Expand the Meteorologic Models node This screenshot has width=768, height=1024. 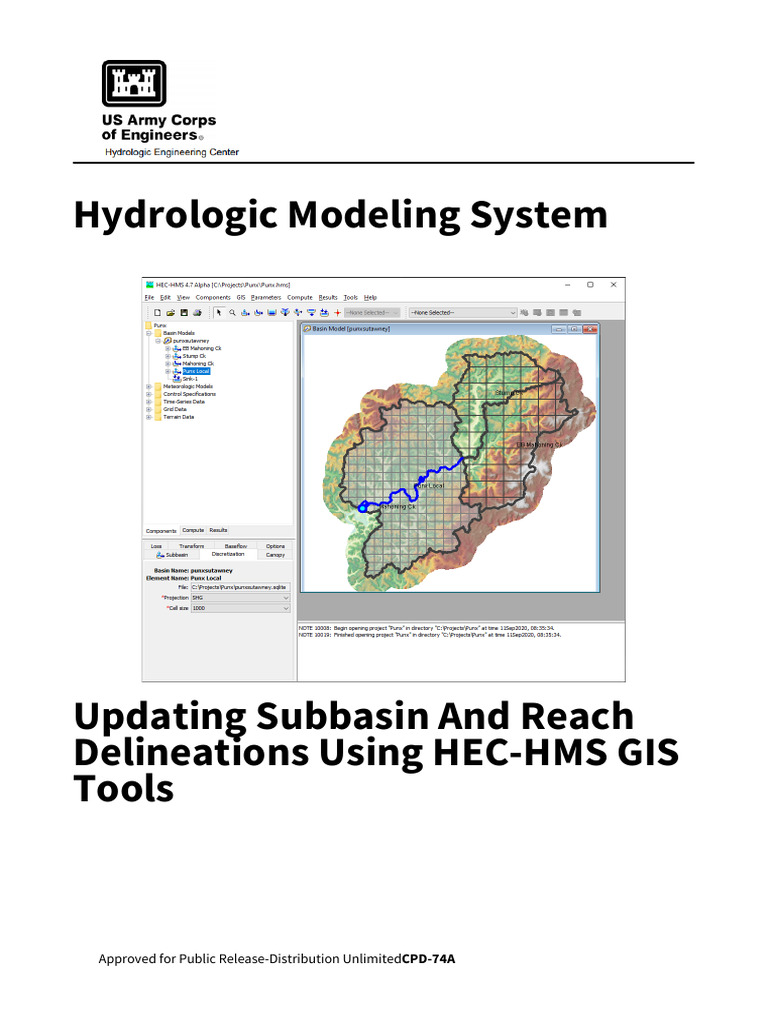coord(149,387)
